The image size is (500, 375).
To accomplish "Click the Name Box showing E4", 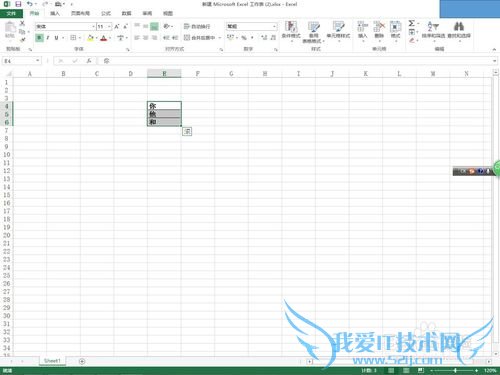I will [x=21, y=61].
